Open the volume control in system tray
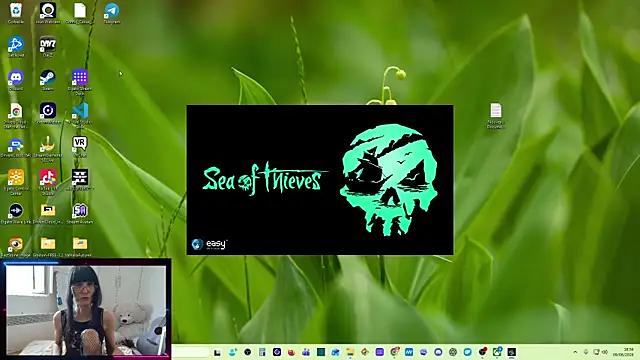Viewport: 640px width, 360px height. (604, 352)
